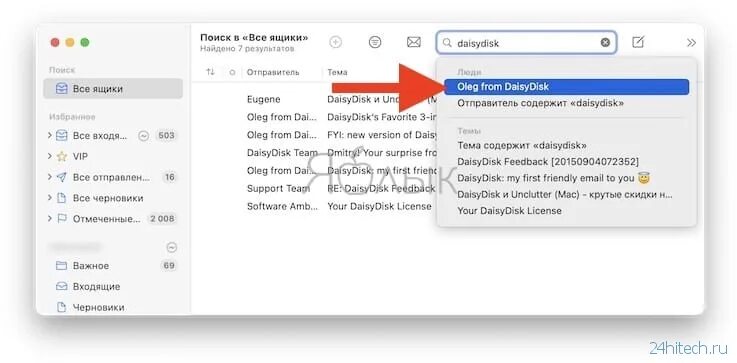Click the circle icon next to 503 badge
The width and height of the screenshot is (737, 363).
[x=144, y=136]
